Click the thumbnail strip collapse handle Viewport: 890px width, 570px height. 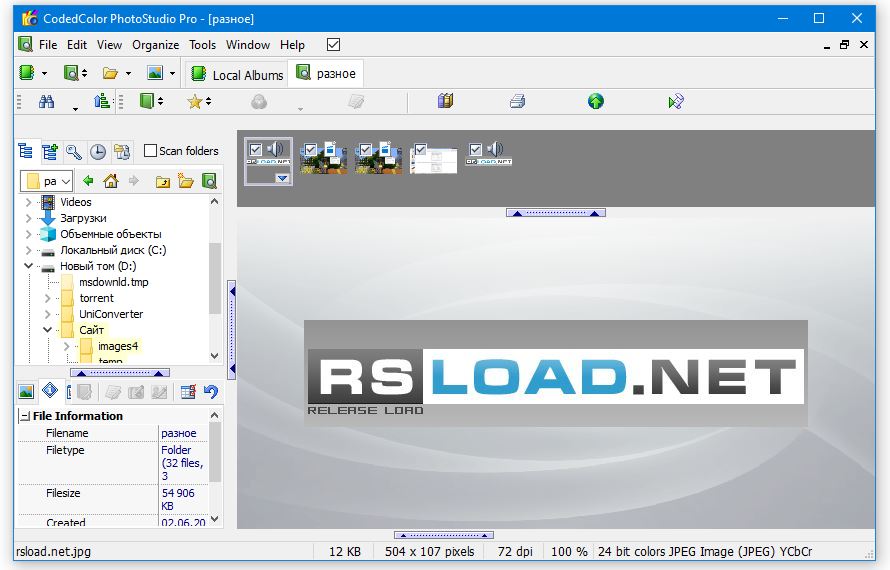click(556, 213)
